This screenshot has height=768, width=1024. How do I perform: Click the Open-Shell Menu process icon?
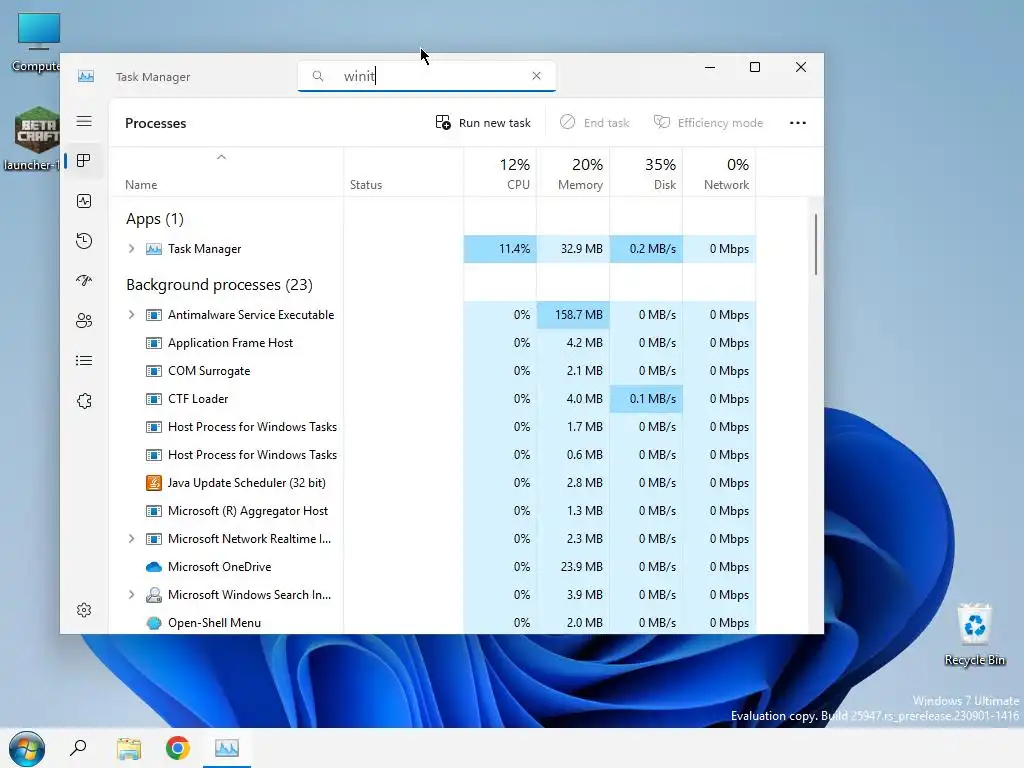[x=153, y=623]
